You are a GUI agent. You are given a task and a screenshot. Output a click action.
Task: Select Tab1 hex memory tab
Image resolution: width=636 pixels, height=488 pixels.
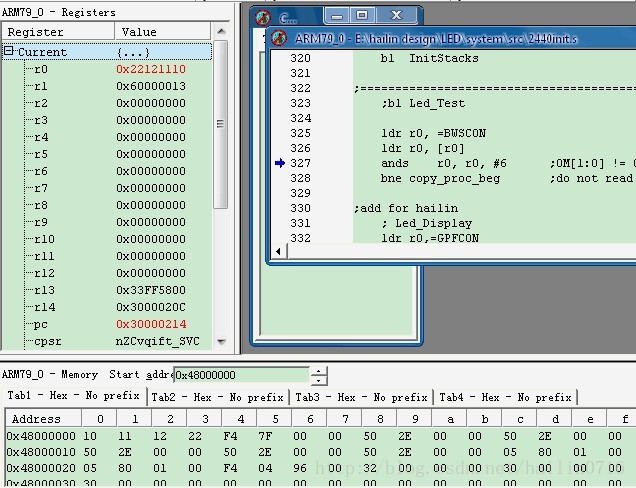pos(73,397)
